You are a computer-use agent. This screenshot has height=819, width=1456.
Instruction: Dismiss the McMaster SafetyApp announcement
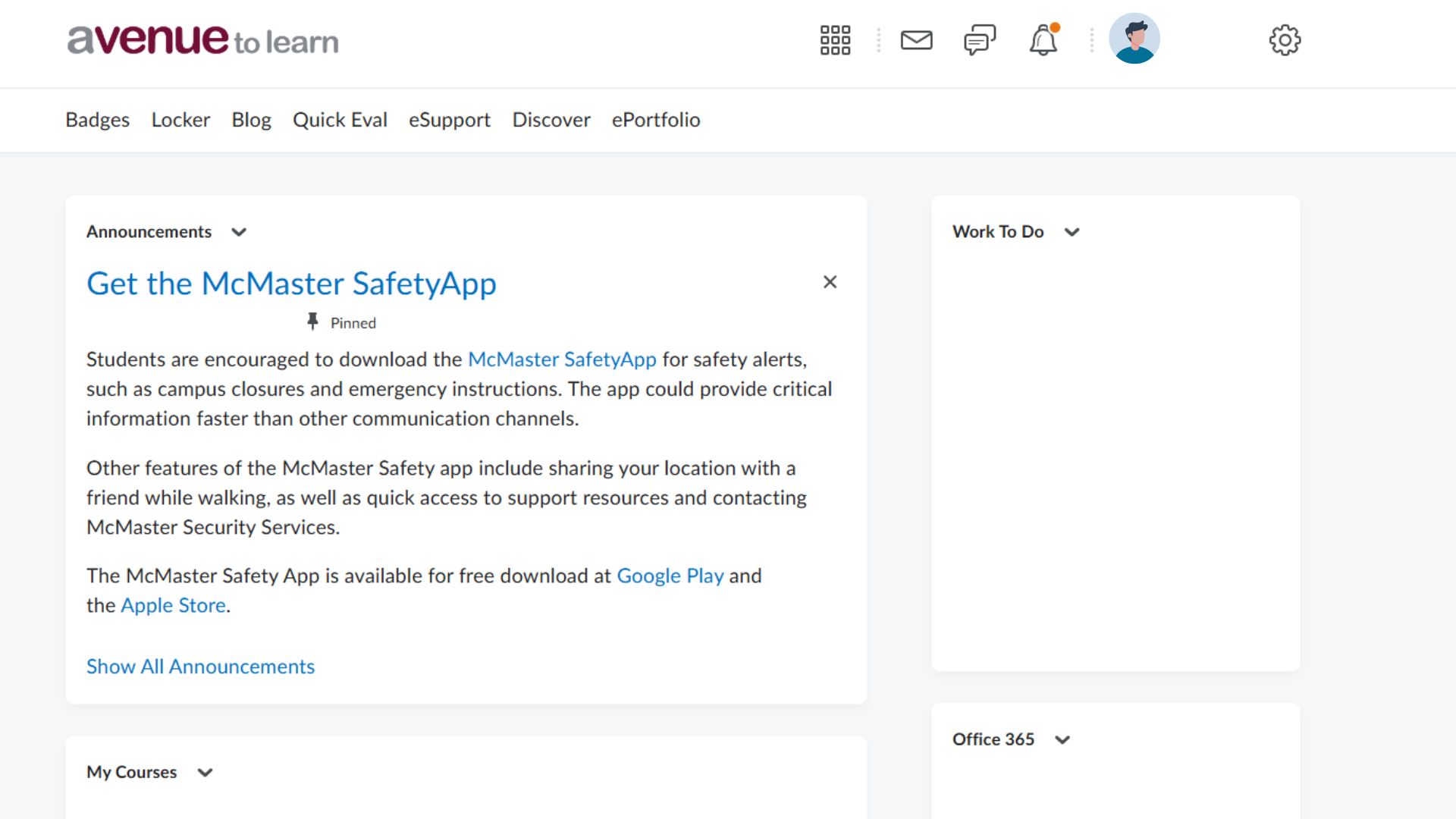830,282
